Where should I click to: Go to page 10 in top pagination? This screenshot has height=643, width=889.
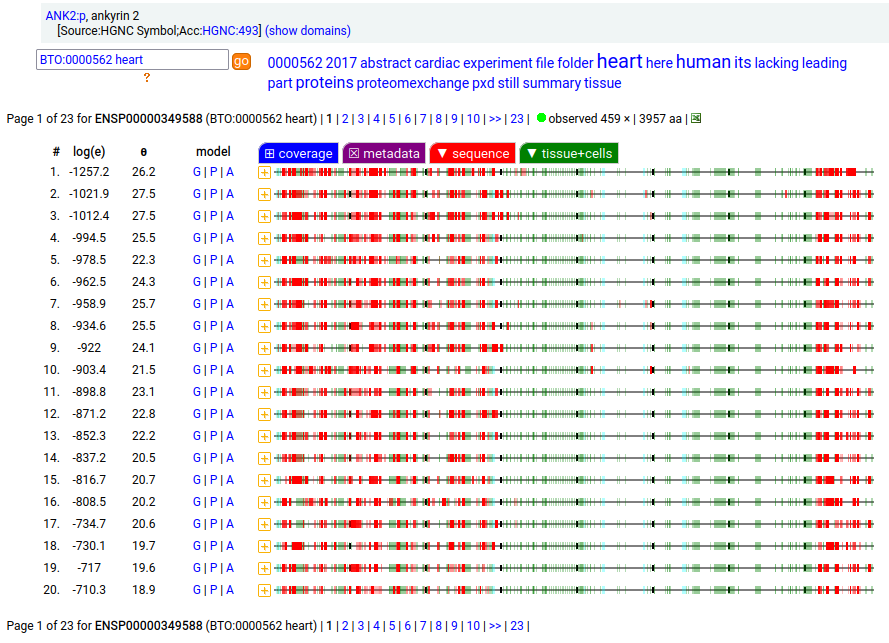(473, 119)
